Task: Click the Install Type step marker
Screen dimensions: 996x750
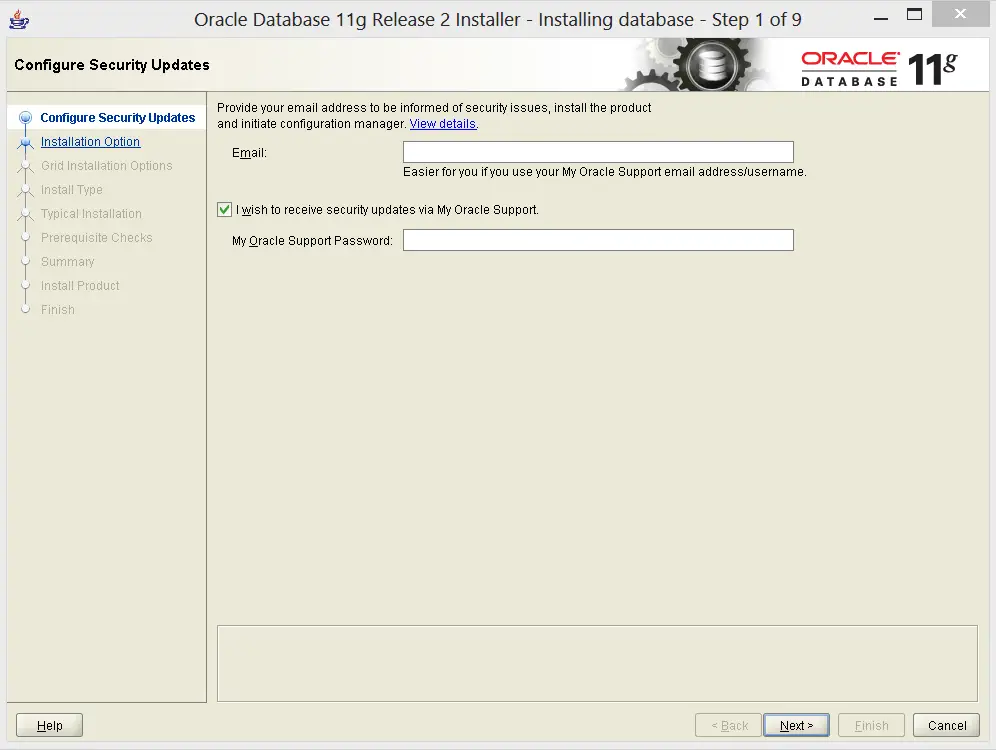Action: [x=26, y=190]
